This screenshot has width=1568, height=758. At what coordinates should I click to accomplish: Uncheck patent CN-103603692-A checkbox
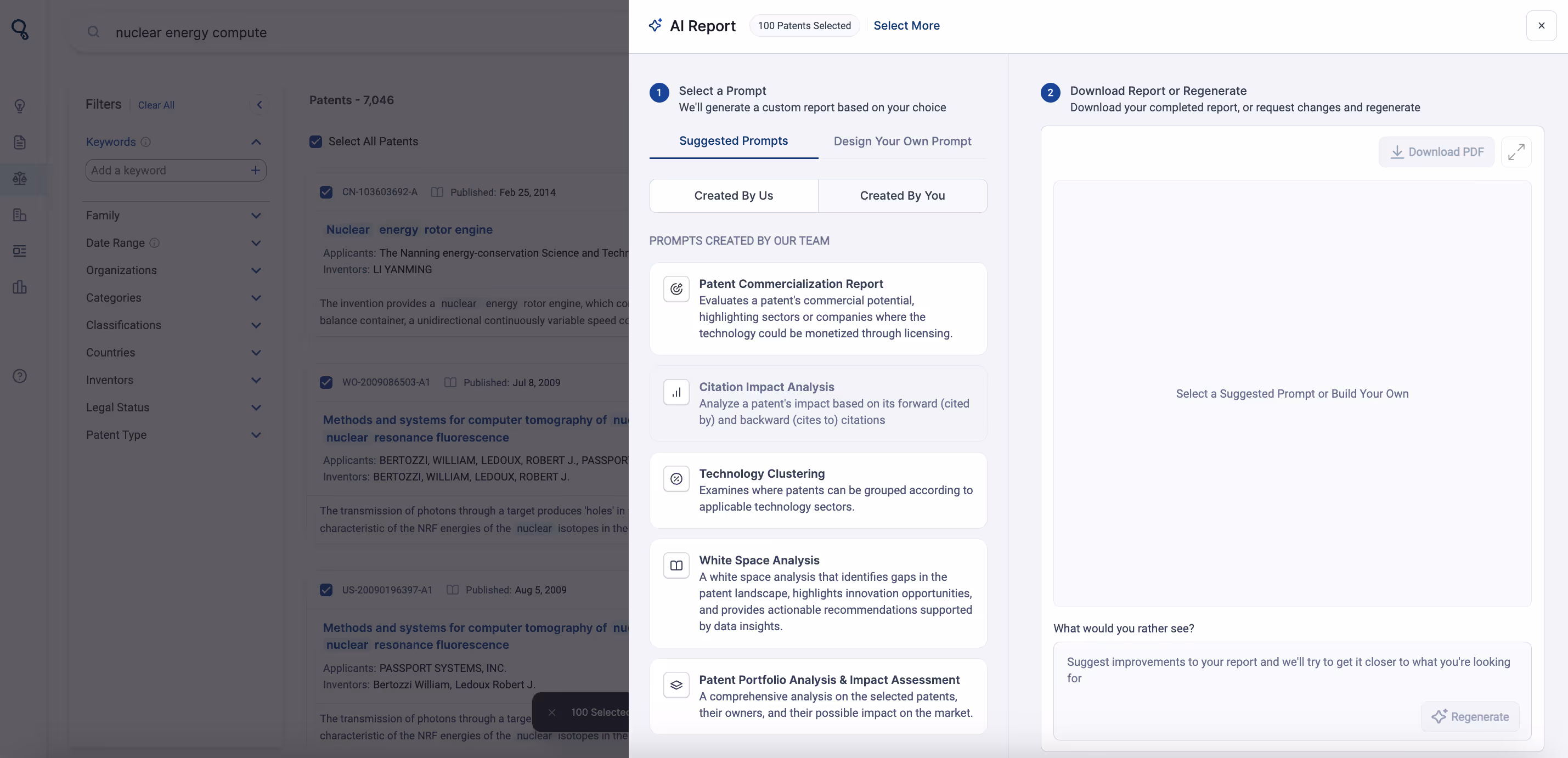[x=326, y=192]
